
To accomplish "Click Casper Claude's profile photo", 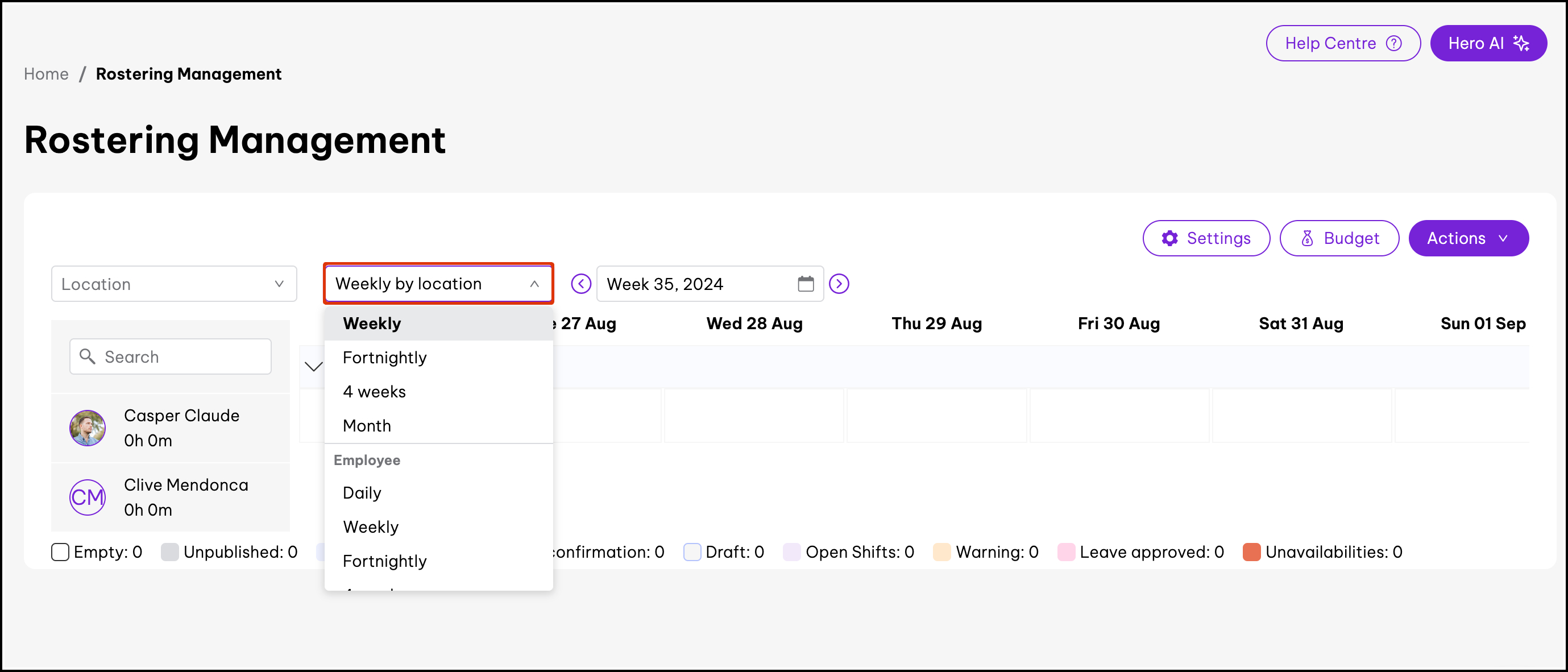I will [87, 428].
